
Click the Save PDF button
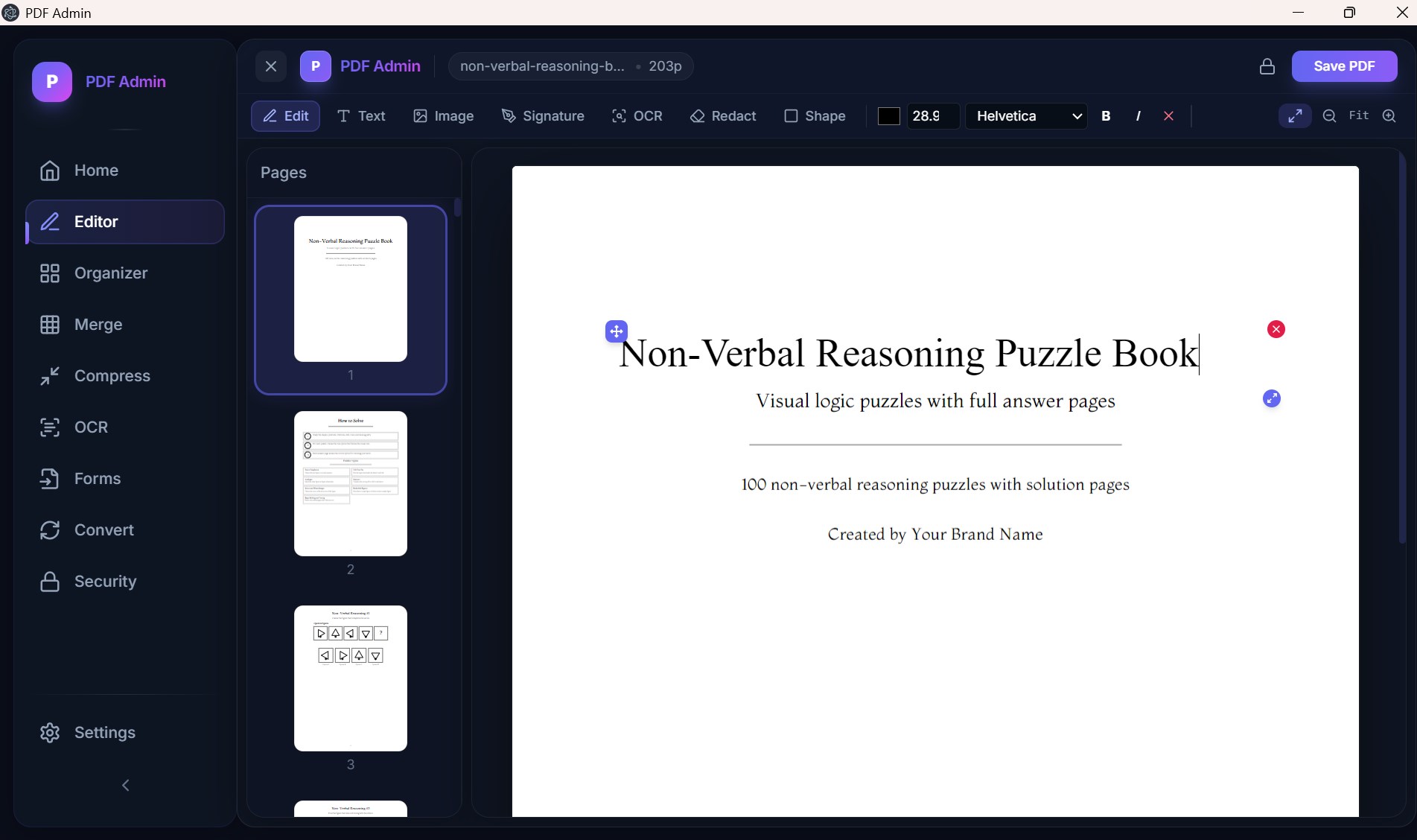tap(1344, 66)
